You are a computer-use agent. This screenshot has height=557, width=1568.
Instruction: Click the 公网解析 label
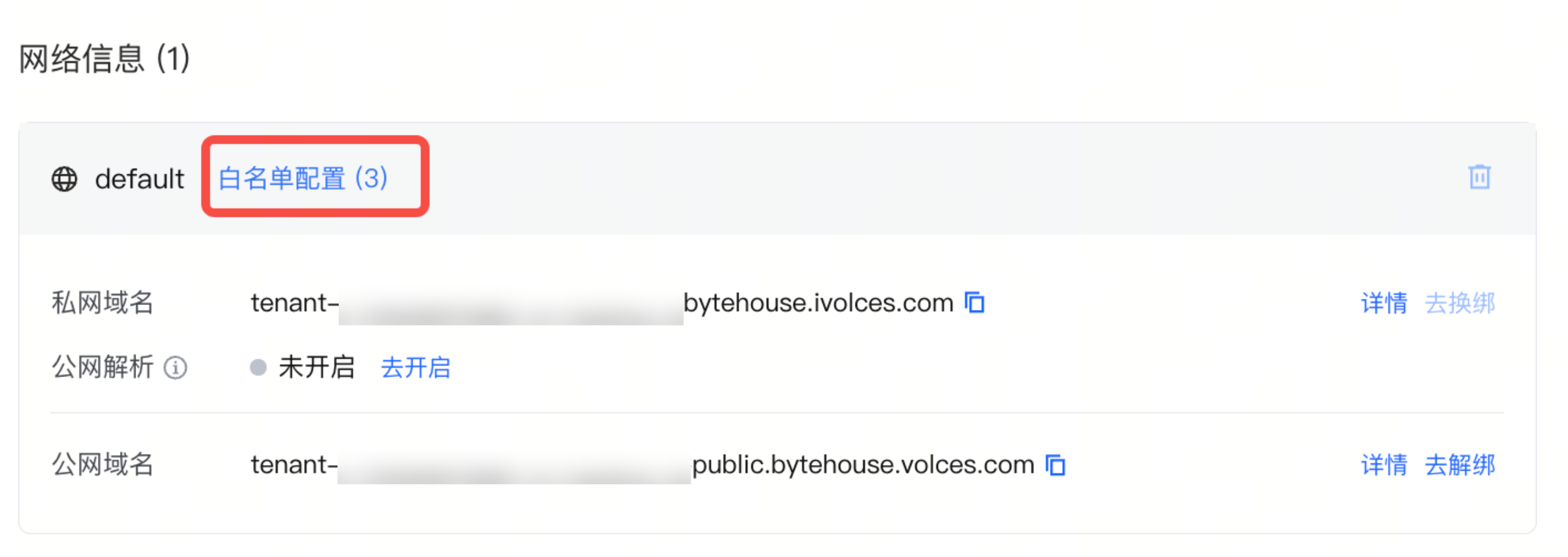tap(102, 368)
